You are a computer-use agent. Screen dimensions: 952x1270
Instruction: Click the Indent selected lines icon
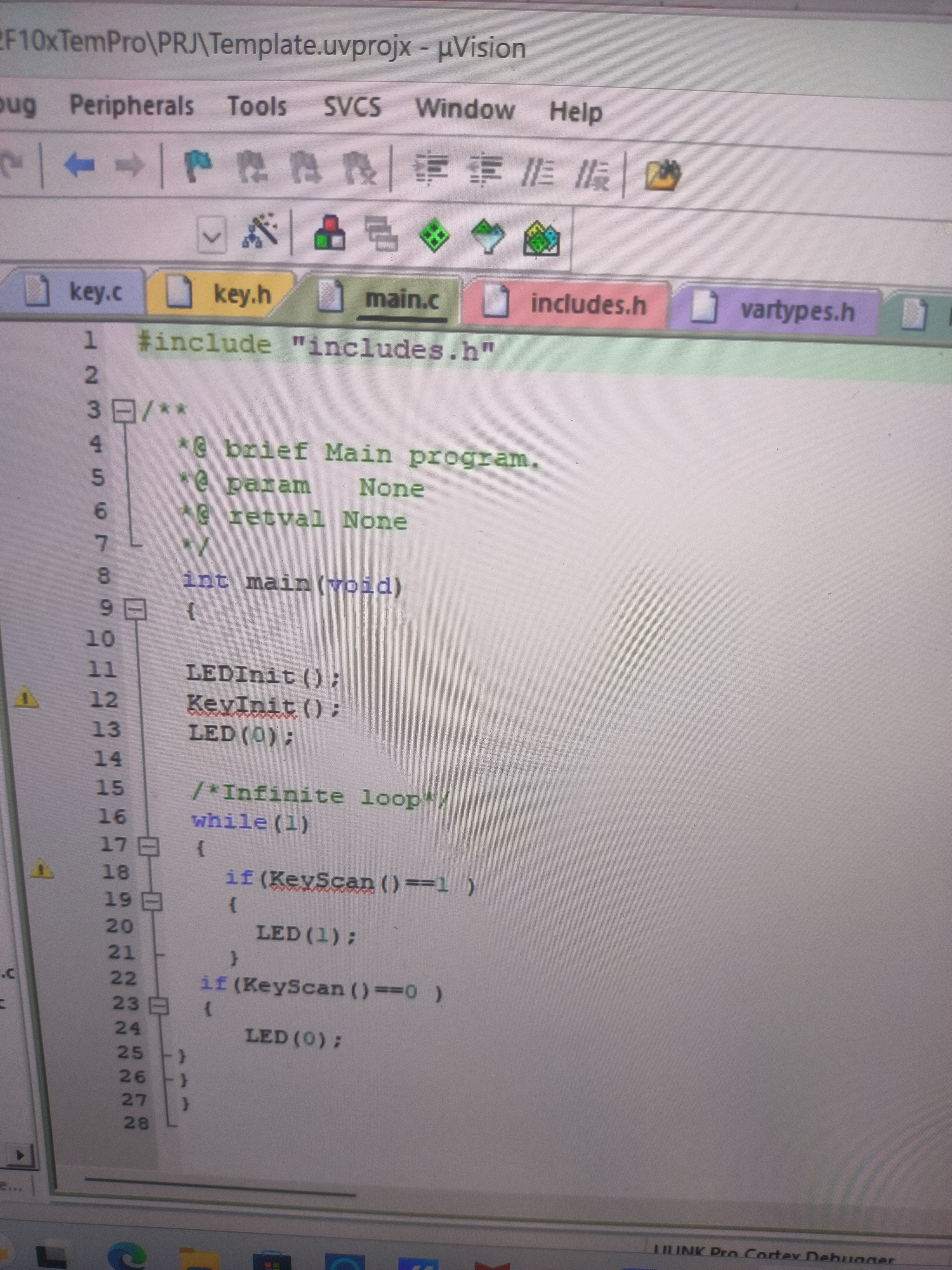430,170
